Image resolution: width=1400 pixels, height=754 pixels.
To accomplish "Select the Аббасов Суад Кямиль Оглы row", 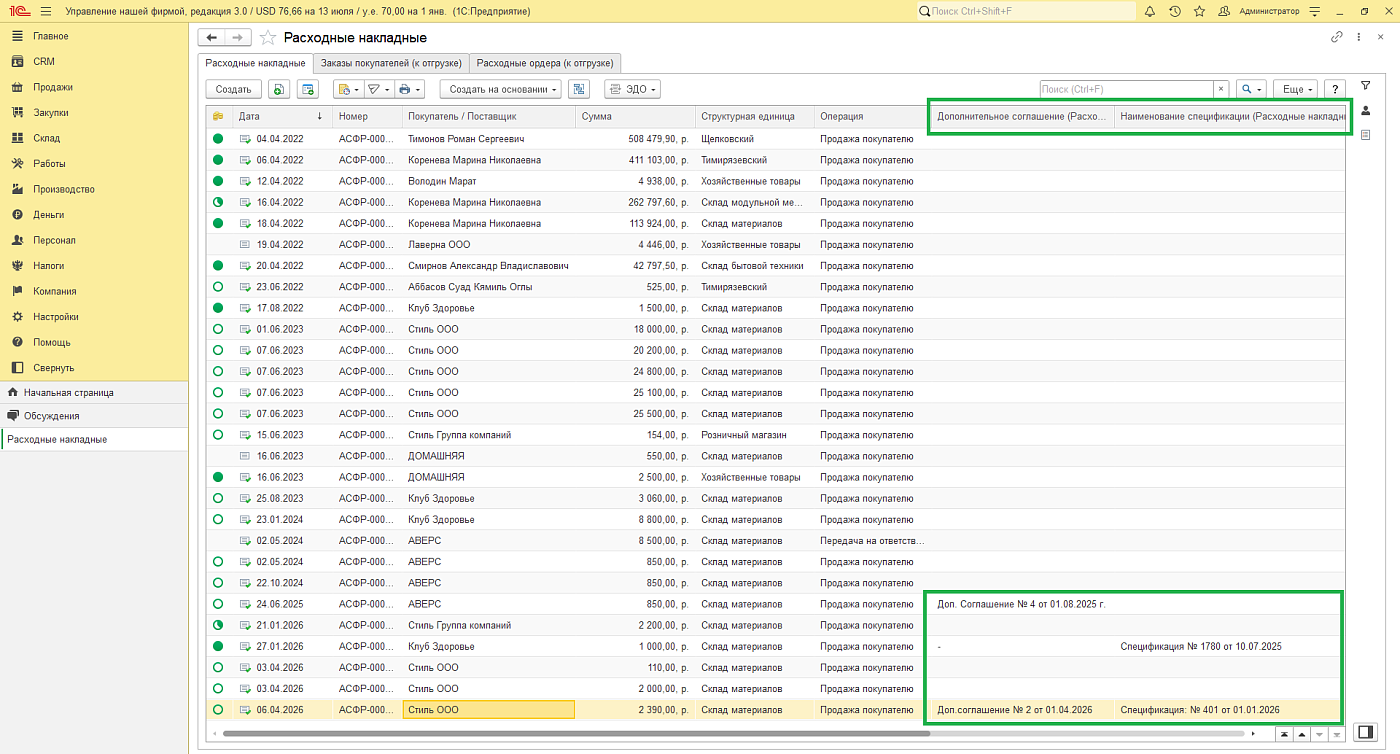I will (775, 287).
